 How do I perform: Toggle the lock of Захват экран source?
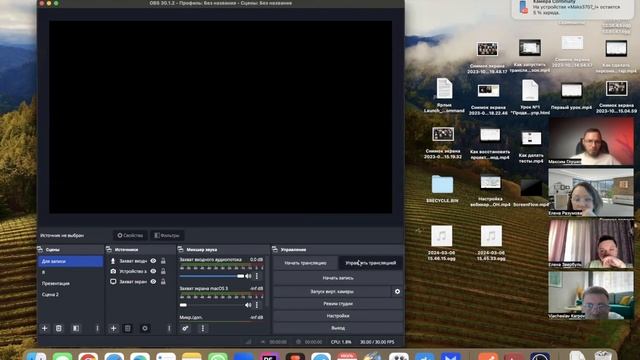click(163, 282)
